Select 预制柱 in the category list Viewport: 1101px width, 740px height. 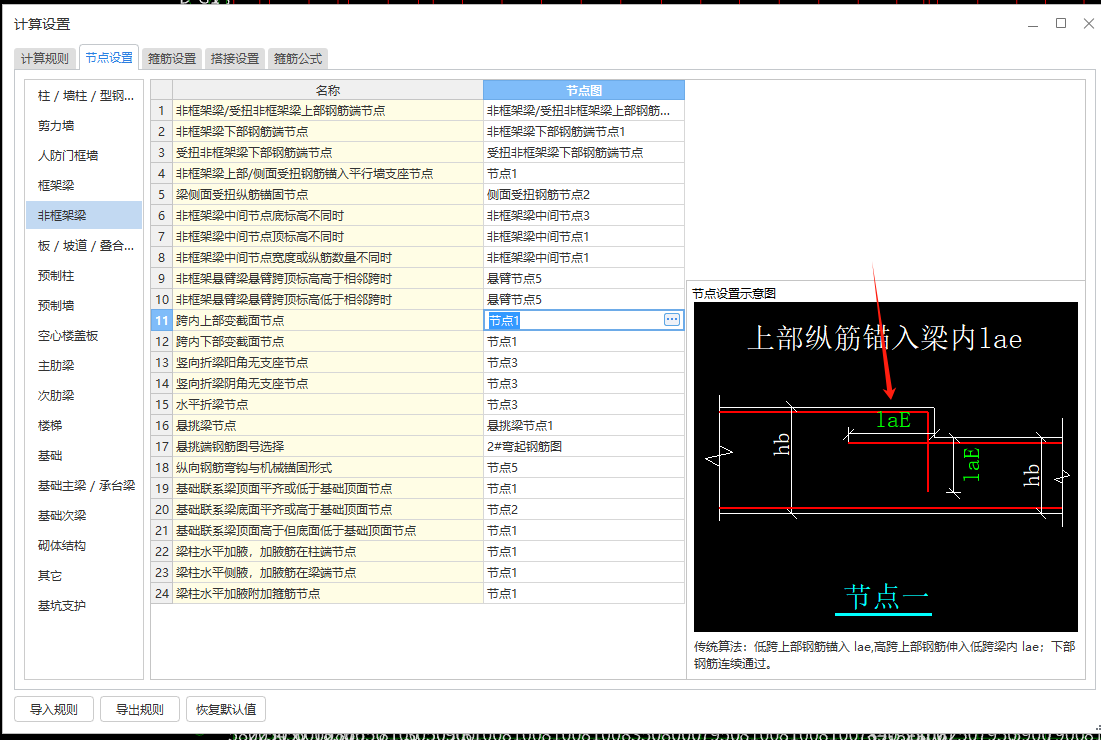(x=84, y=276)
